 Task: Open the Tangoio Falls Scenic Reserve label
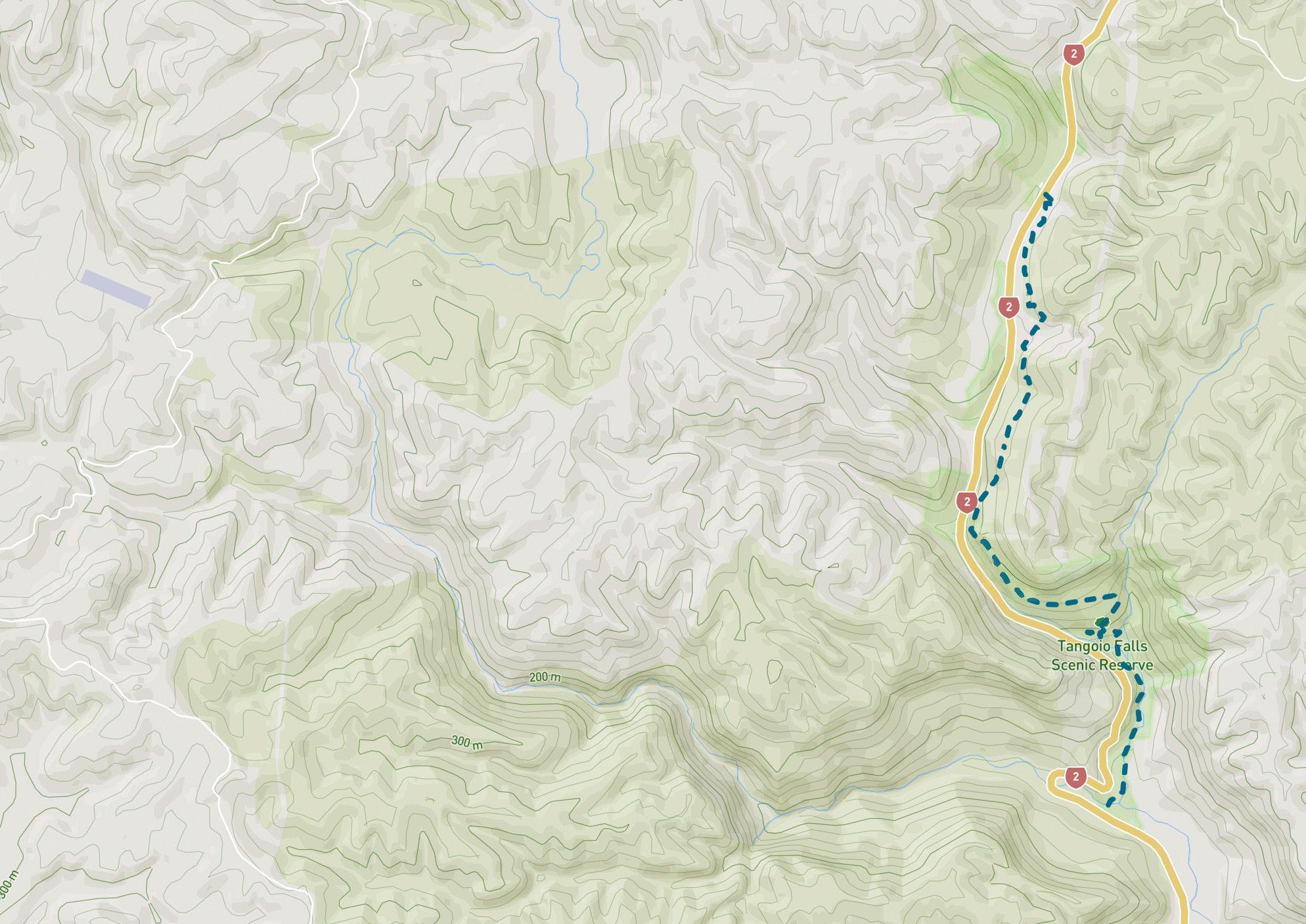(x=1102, y=655)
